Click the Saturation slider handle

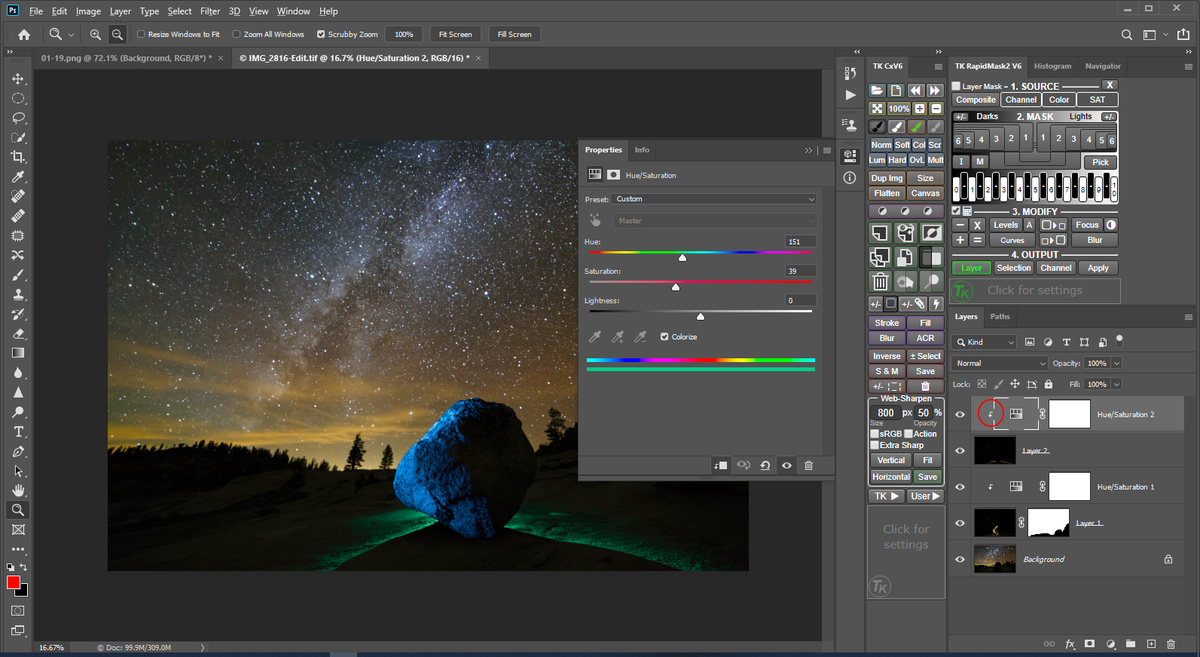tap(676, 287)
